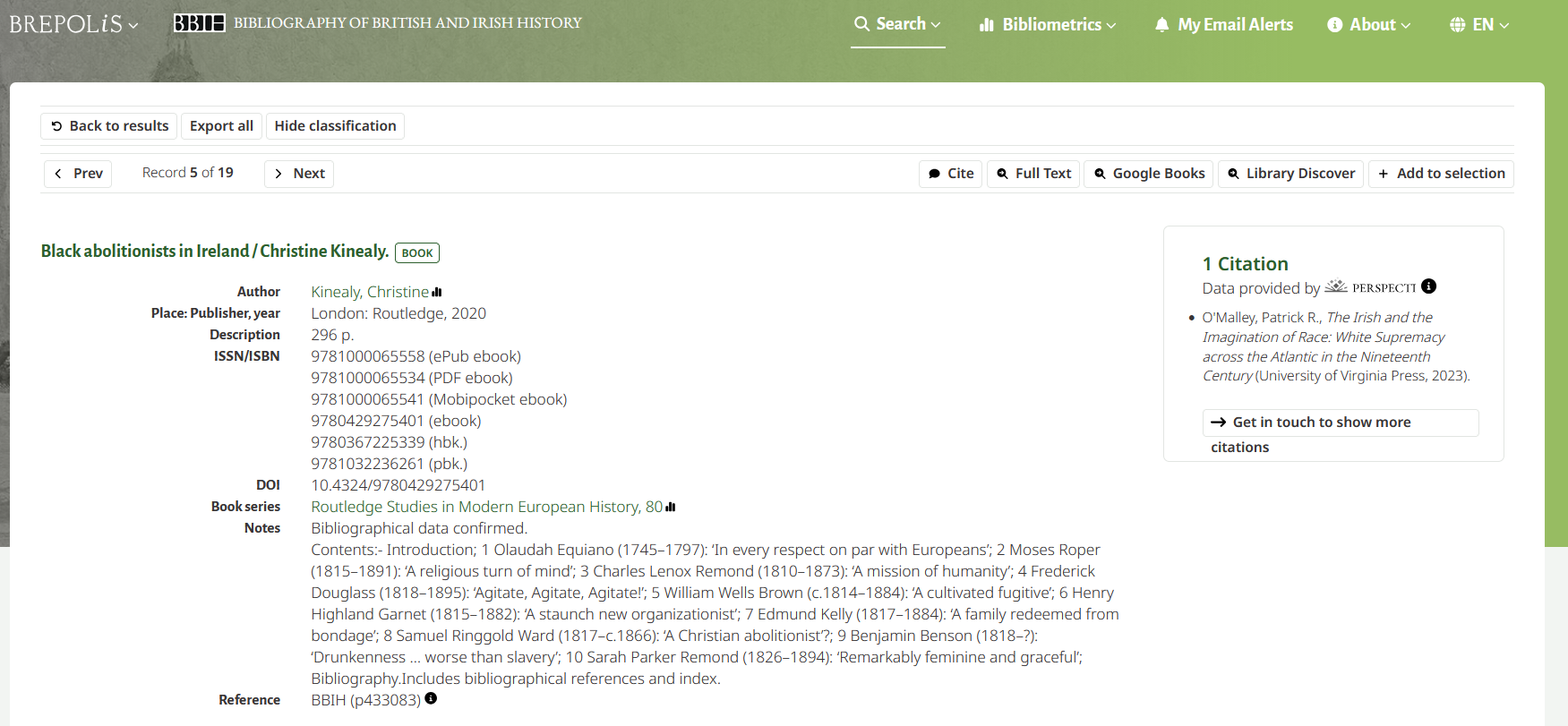Go back to results list
Image resolution: width=1568 pixels, height=726 pixels.
(x=109, y=126)
